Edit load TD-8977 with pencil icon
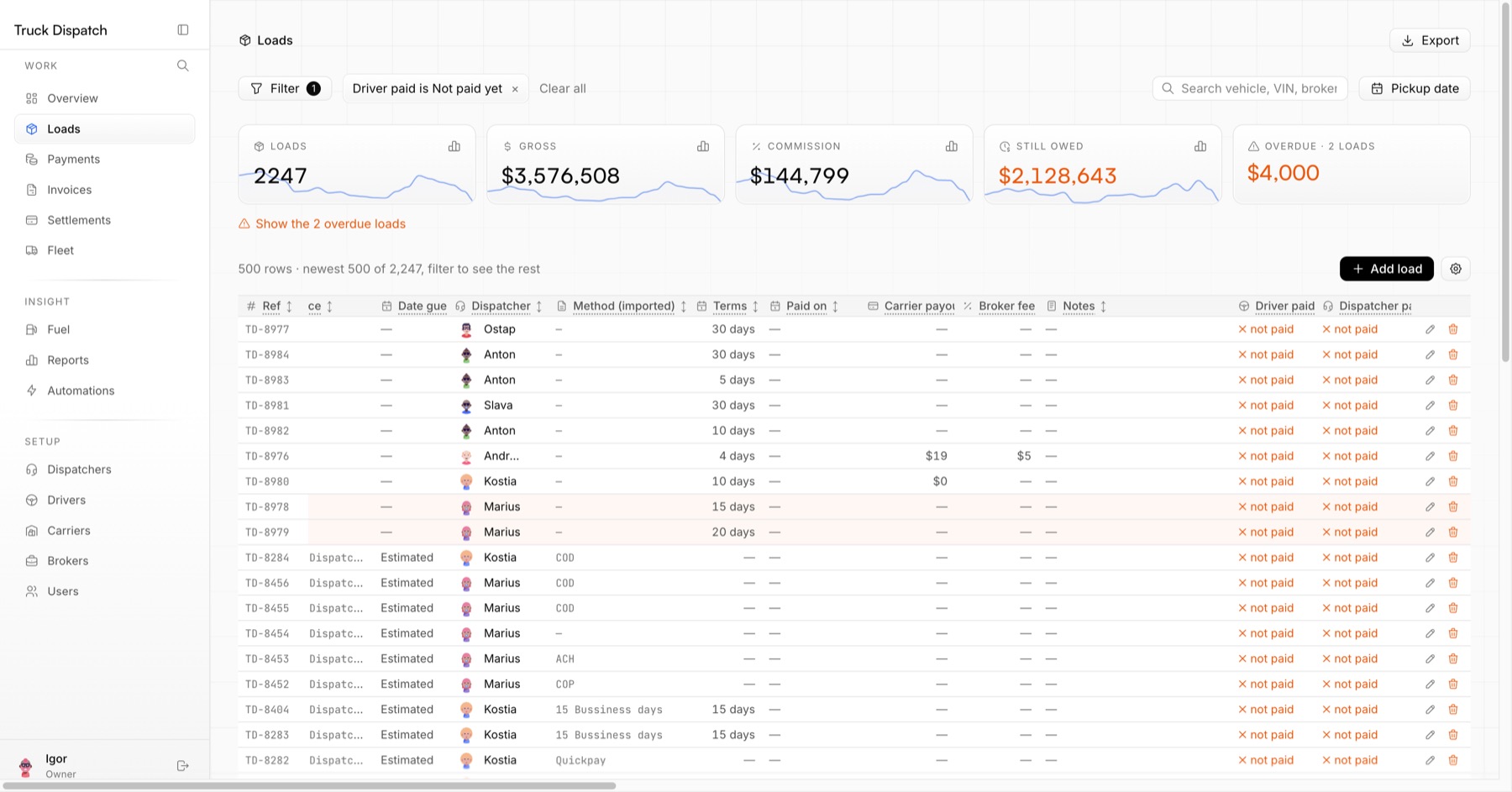Image resolution: width=1512 pixels, height=792 pixels. (x=1431, y=329)
